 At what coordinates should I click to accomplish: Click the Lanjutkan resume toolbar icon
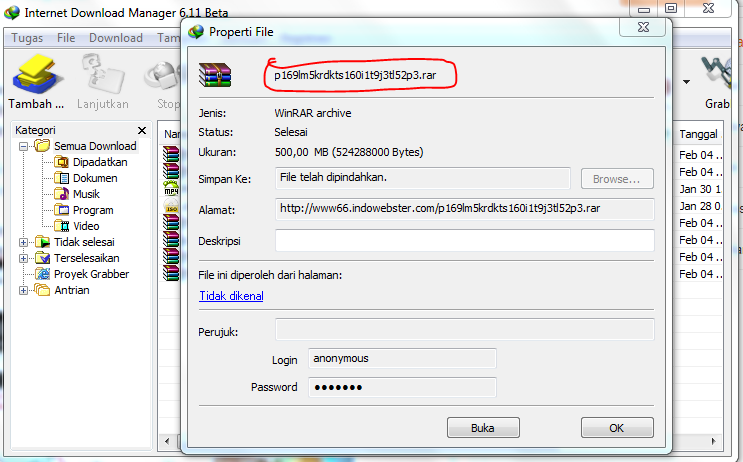[x=102, y=74]
